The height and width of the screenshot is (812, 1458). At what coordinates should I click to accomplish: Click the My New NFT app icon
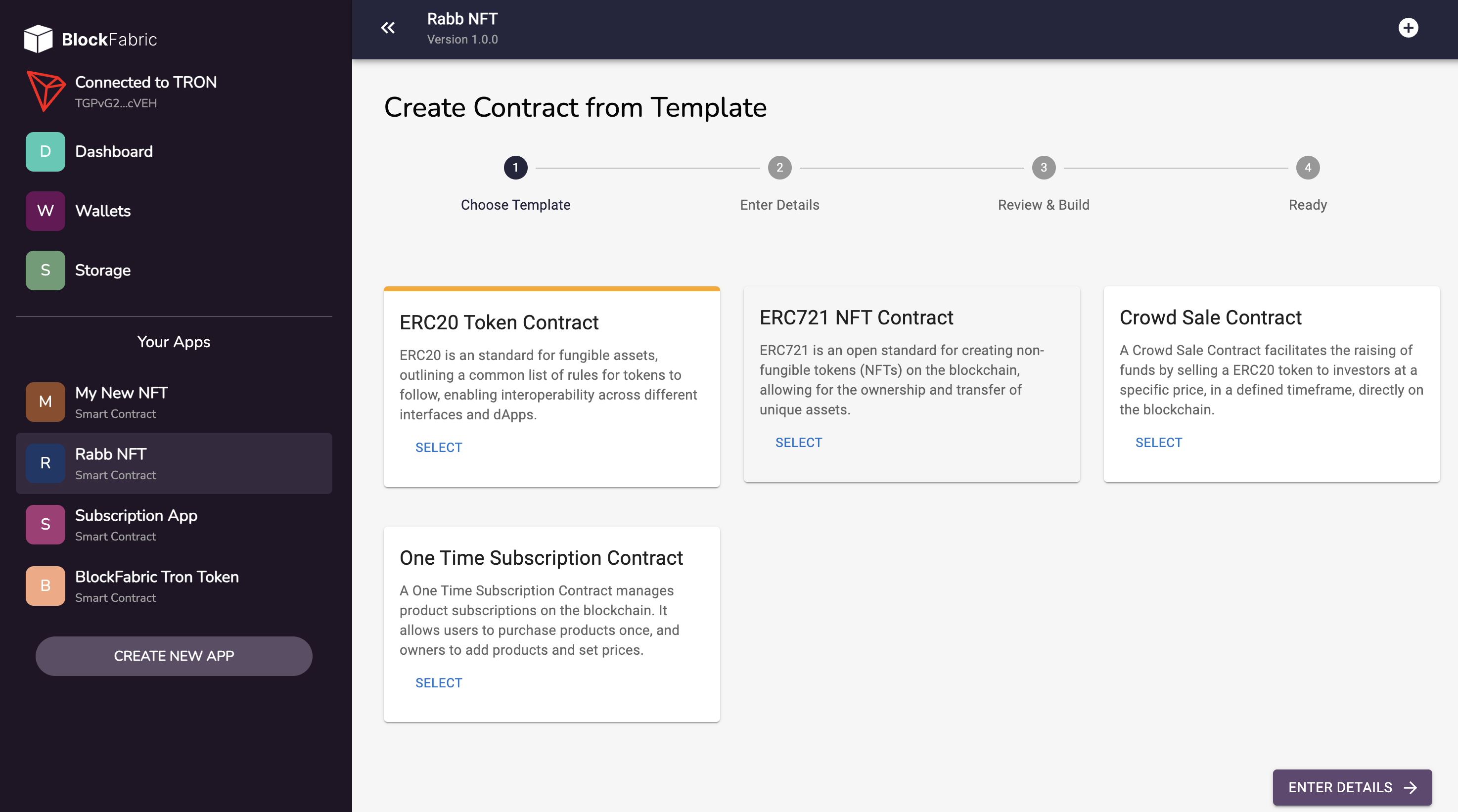45,401
